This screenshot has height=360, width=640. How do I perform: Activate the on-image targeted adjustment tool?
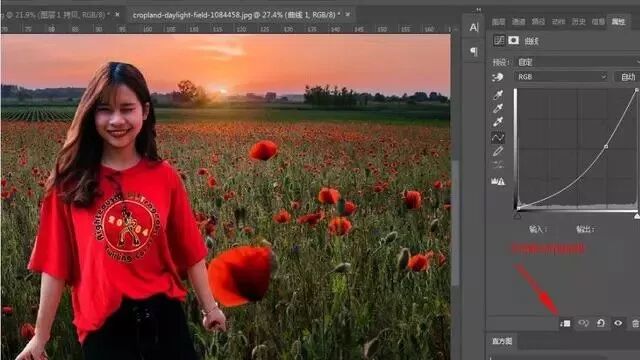[x=498, y=77]
